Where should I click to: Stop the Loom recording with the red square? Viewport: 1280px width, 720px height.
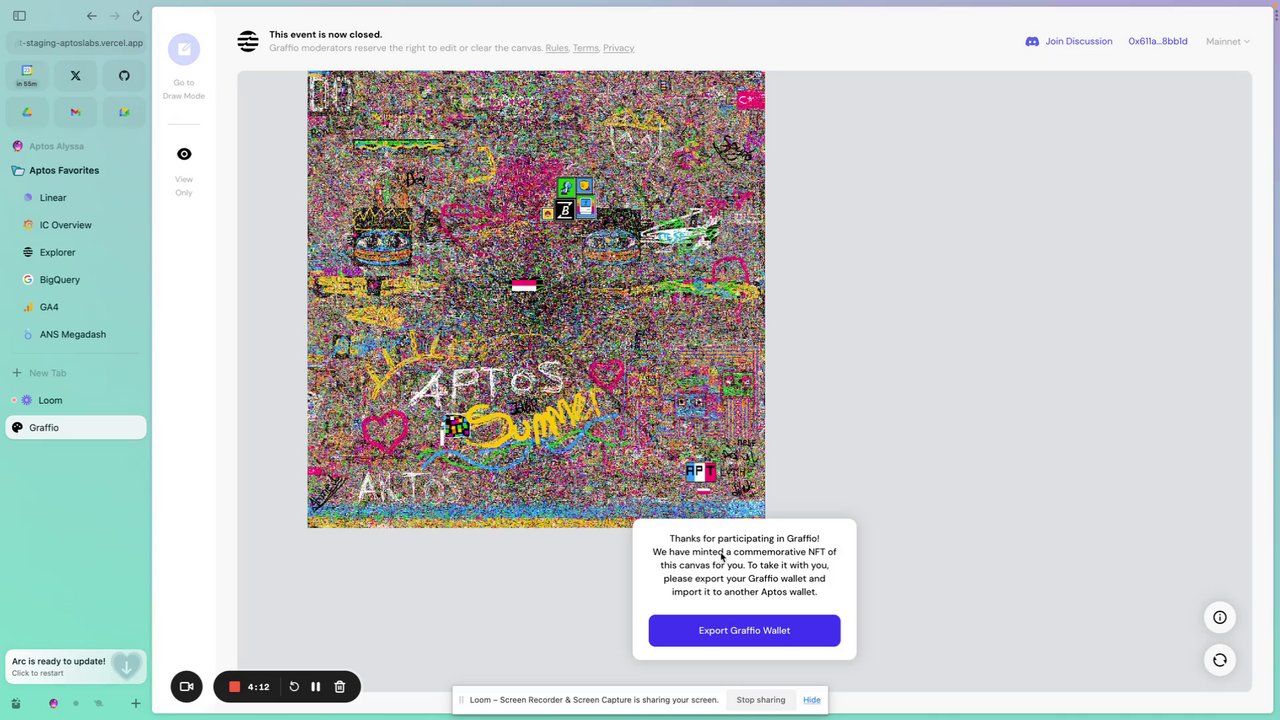(x=234, y=687)
